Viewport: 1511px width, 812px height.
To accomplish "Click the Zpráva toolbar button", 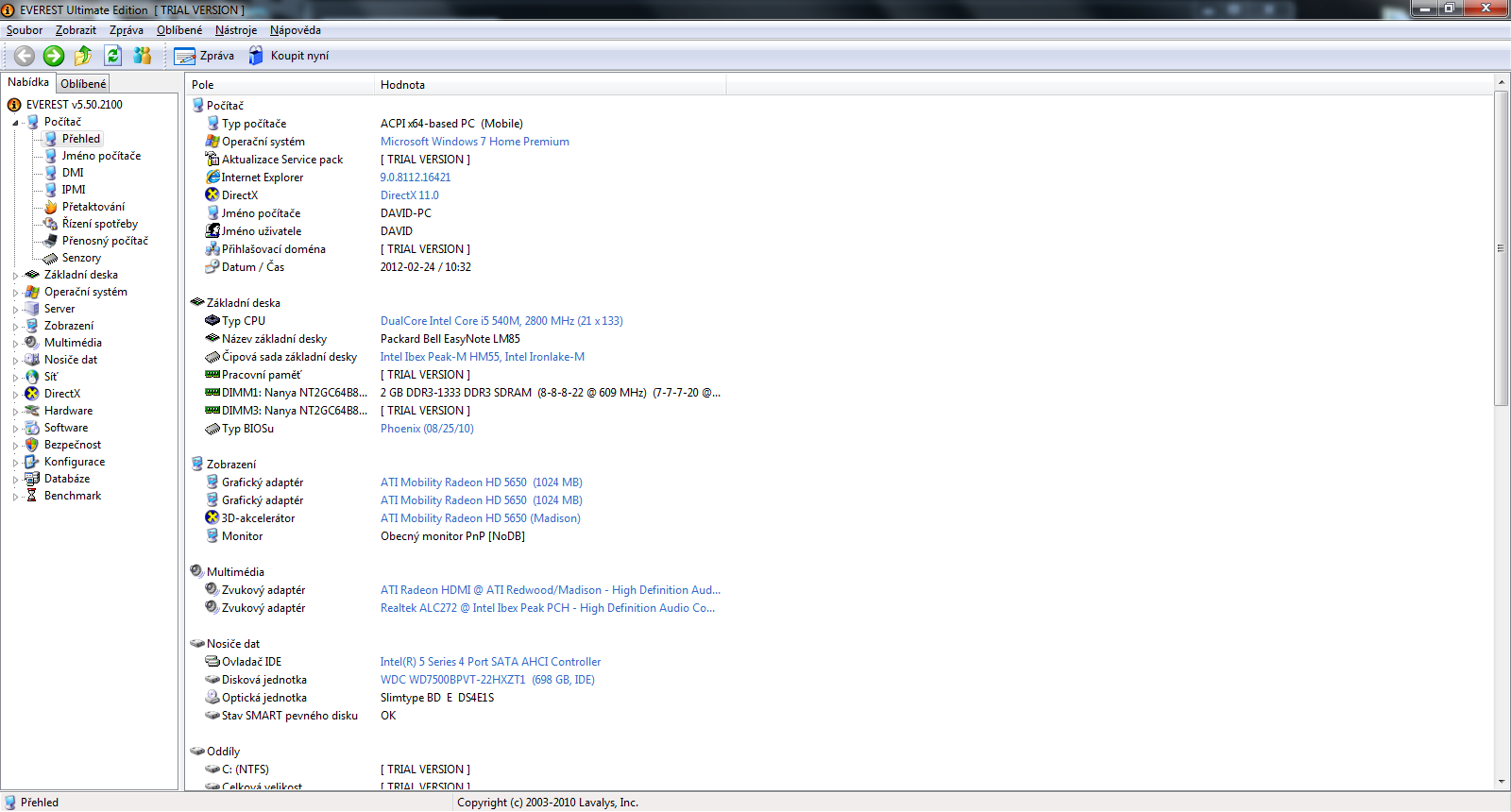I will [x=204, y=56].
